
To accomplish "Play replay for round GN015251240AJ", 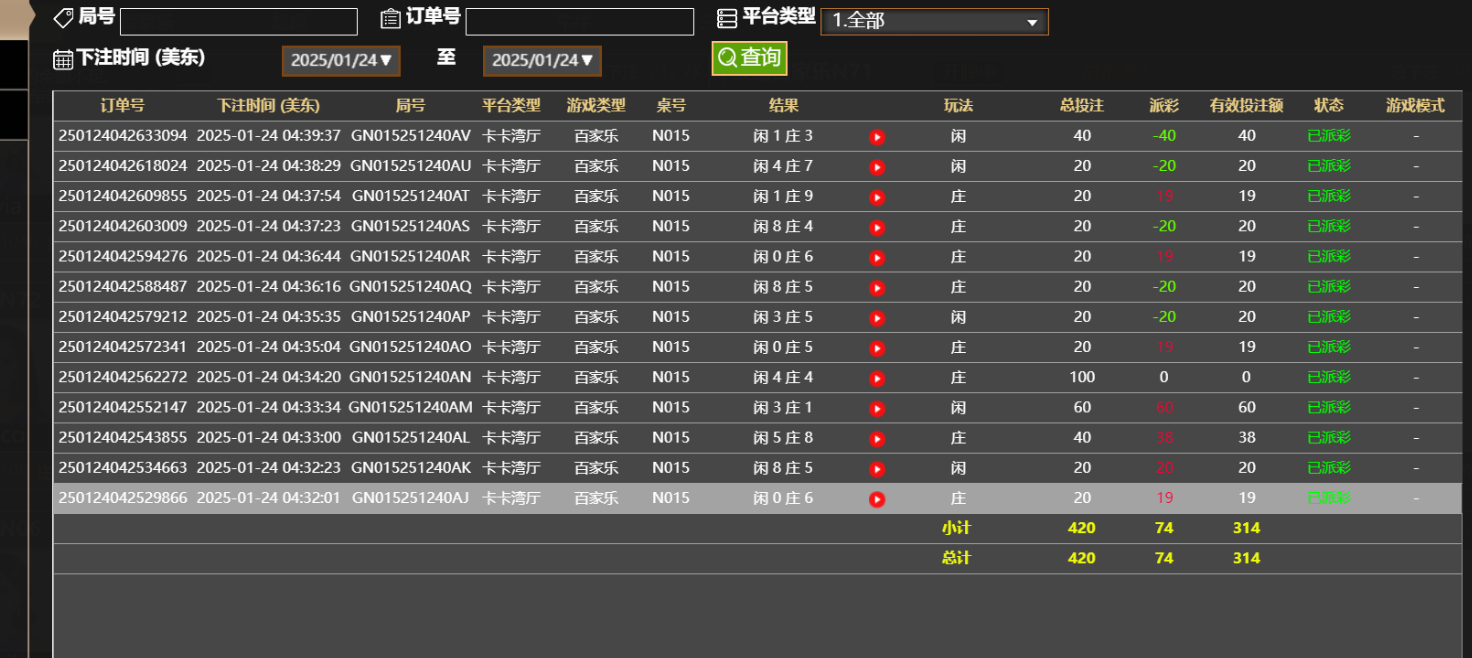I will click(877, 497).
